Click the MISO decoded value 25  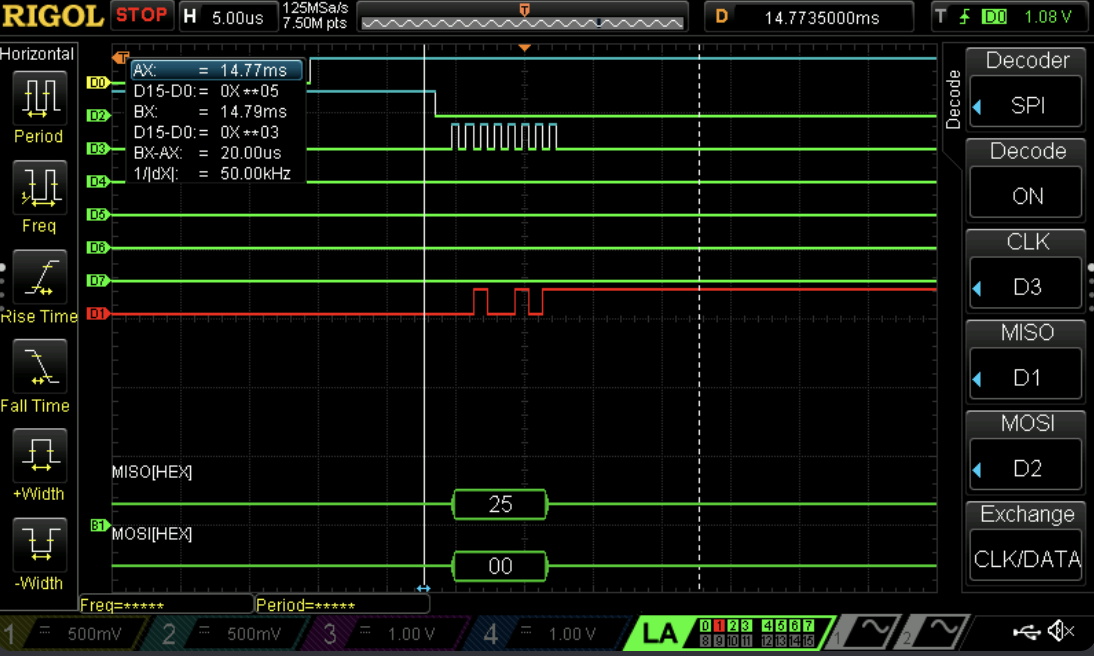coord(500,505)
